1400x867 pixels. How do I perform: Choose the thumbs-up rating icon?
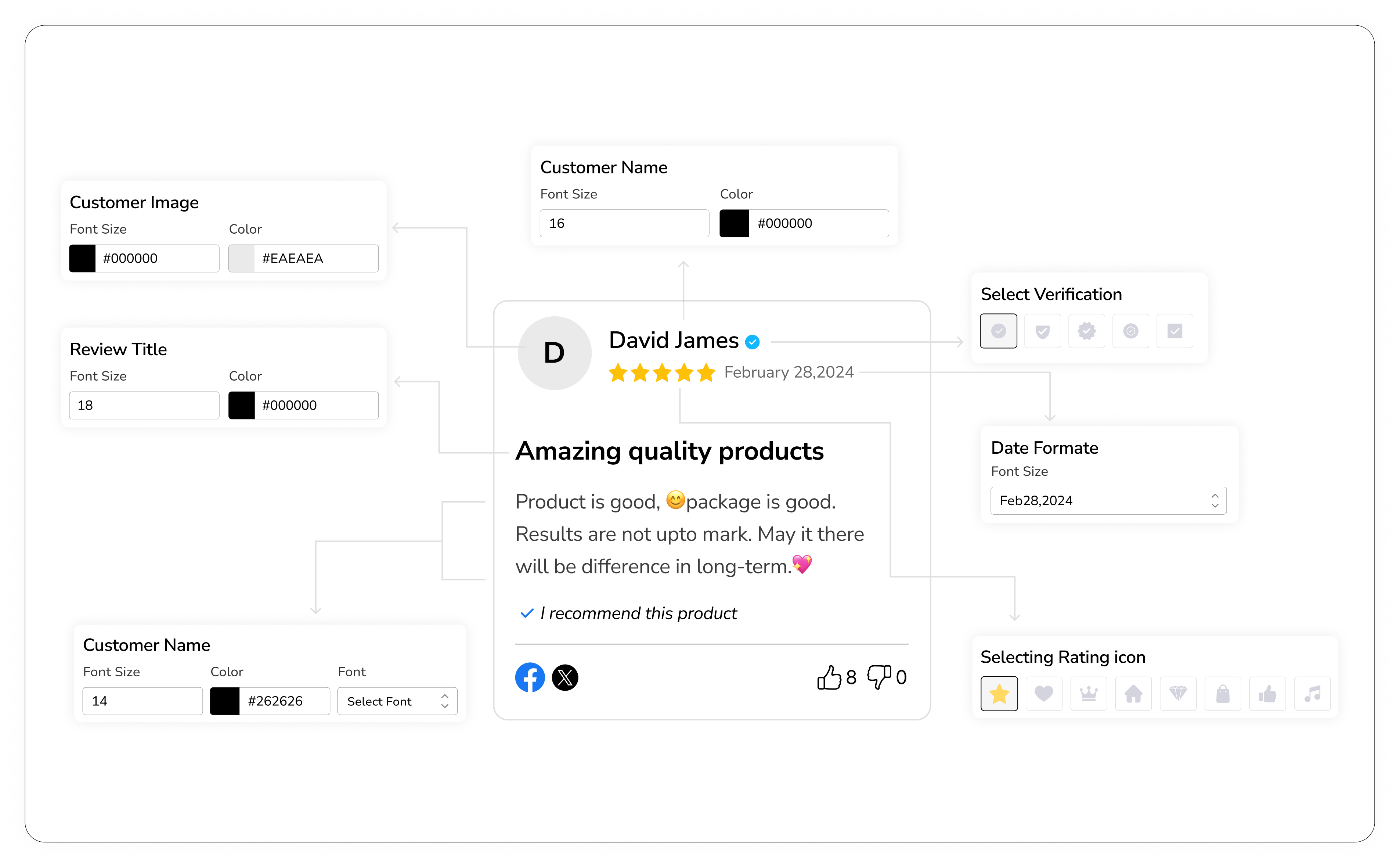(1268, 694)
